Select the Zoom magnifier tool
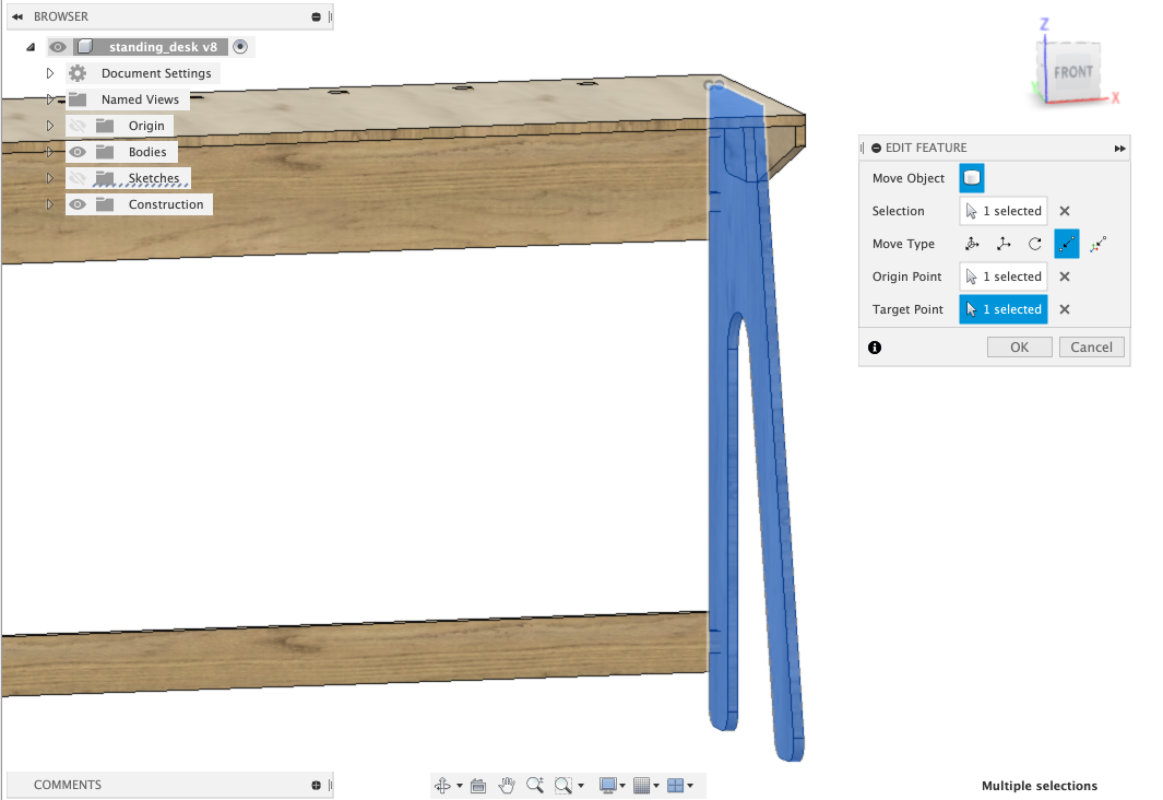This screenshot has width=1163, height=800. (535, 785)
